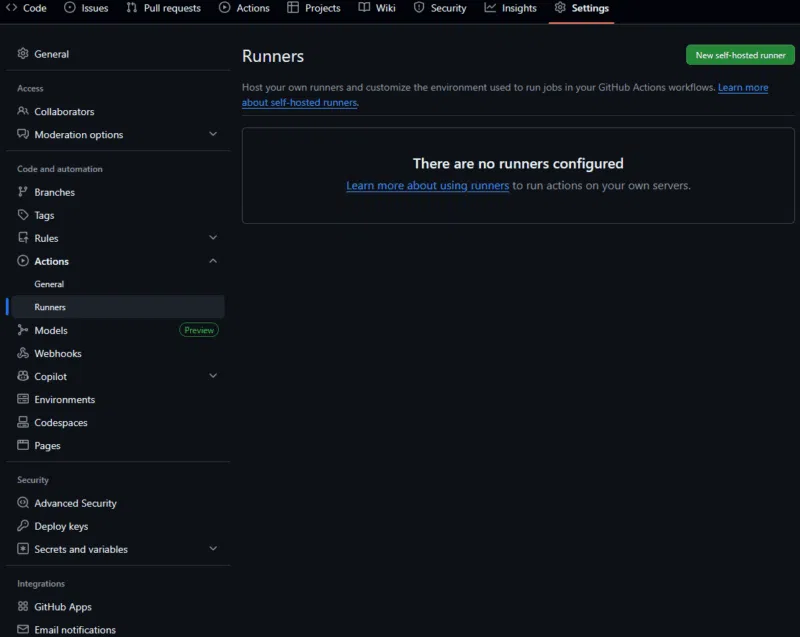Open the Wiki tab
800x637 pixels.
coord(377,8)
